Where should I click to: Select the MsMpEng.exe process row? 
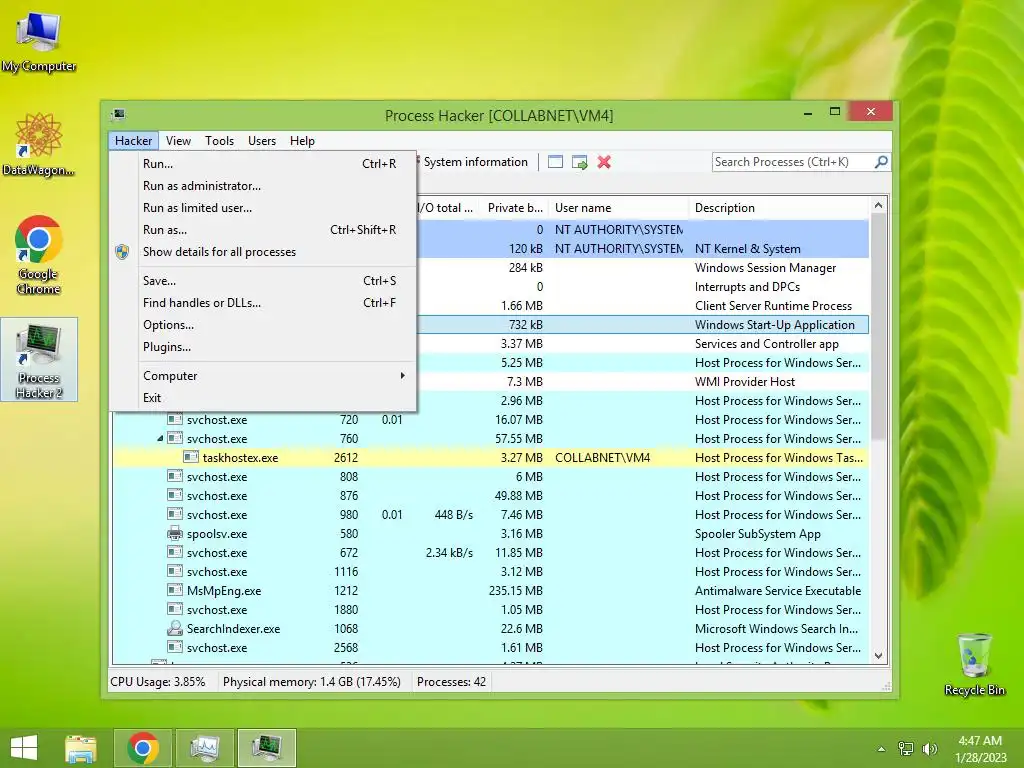[x=491, y=590]
